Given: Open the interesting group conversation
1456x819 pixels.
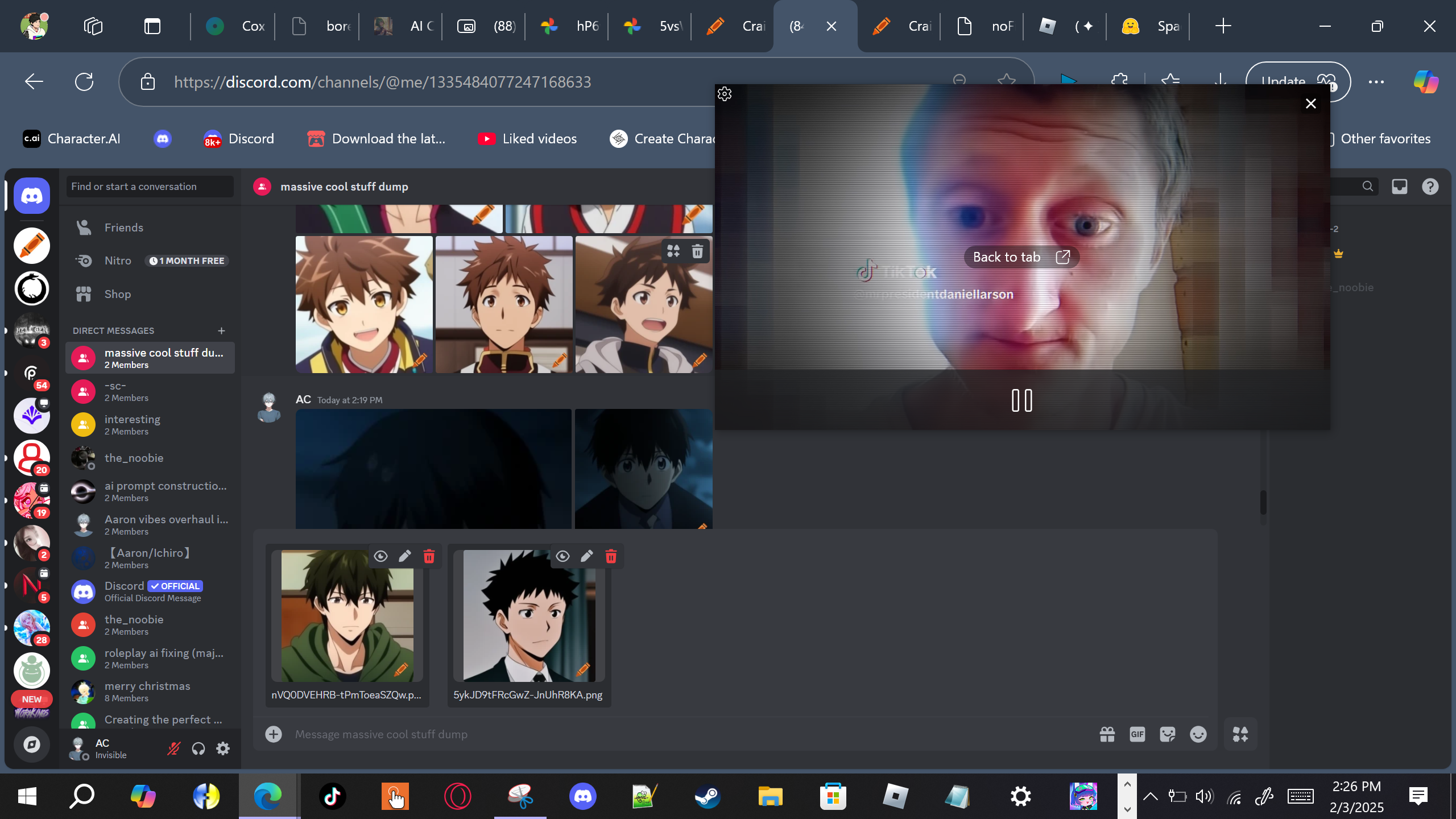Looking at the screenshot, I should coord(150,425).
